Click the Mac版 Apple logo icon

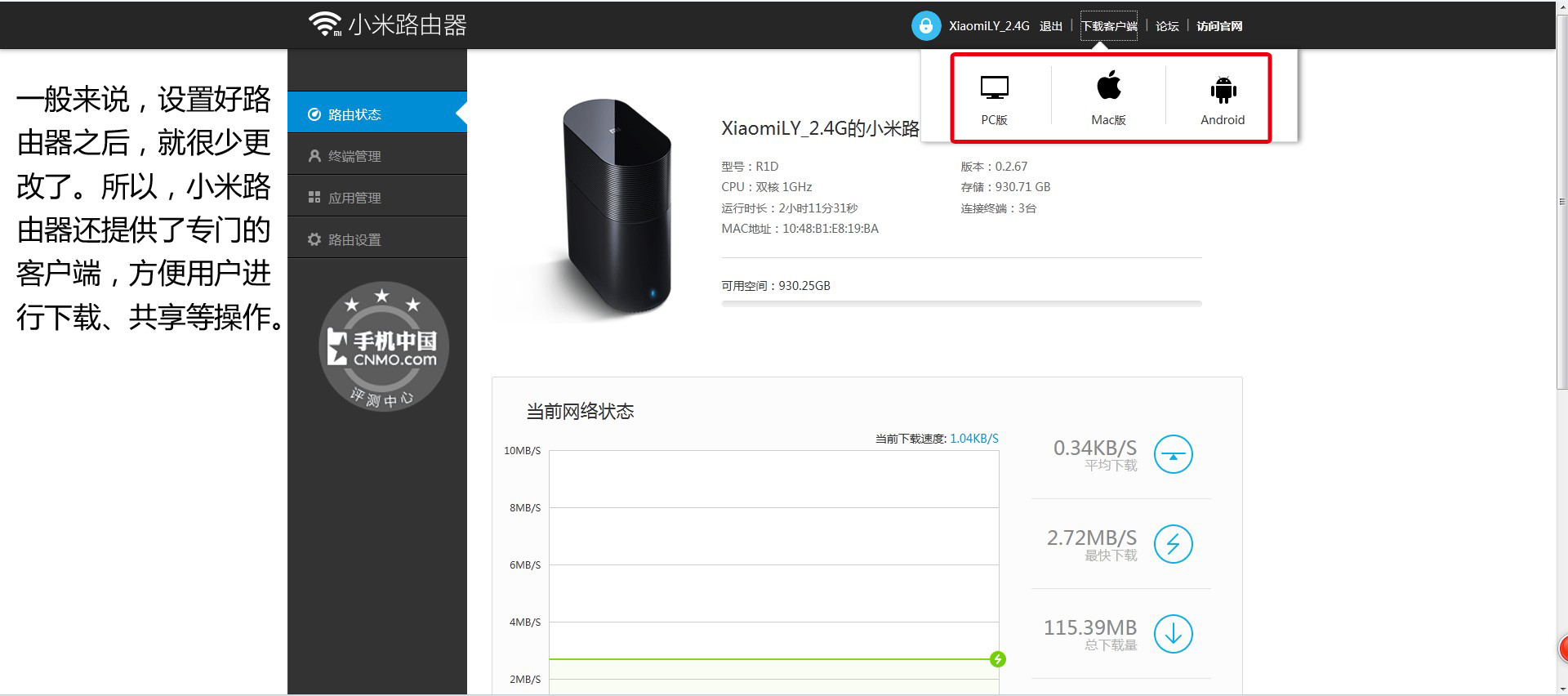point(1108,85)
